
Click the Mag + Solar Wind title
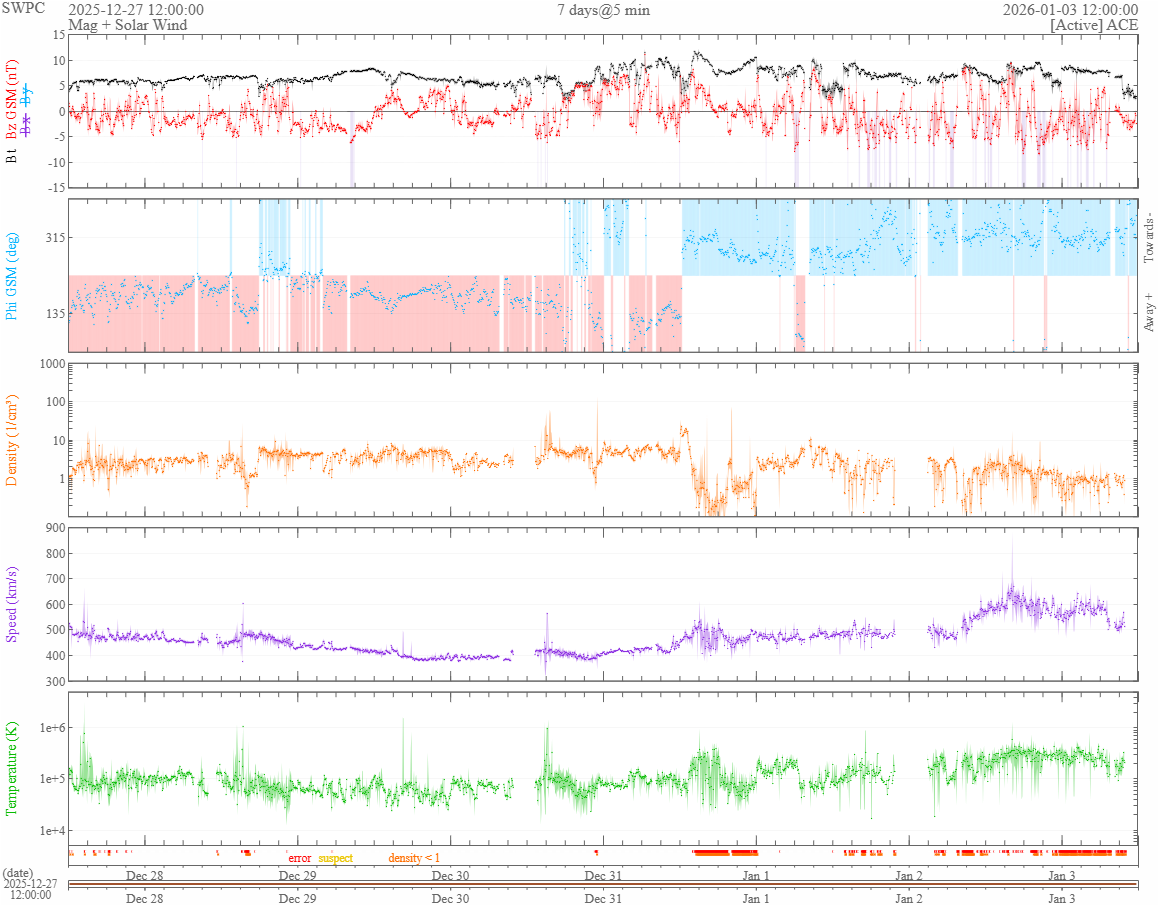point(128,25)
